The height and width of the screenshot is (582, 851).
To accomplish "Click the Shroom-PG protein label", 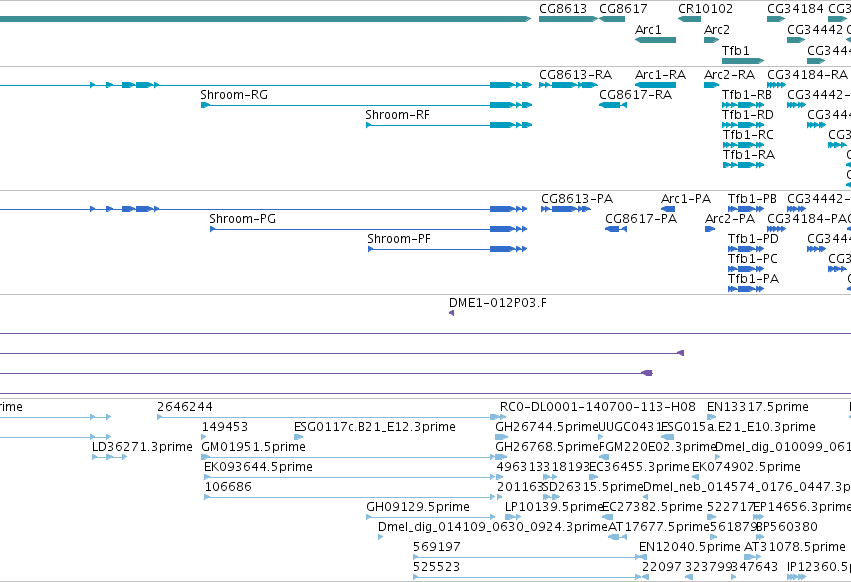I will 243,219.
